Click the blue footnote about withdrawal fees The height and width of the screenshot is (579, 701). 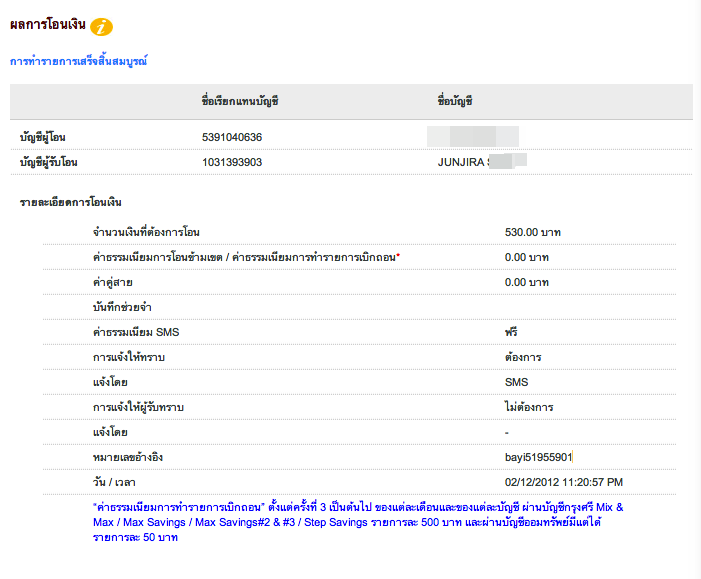(358, 522)
